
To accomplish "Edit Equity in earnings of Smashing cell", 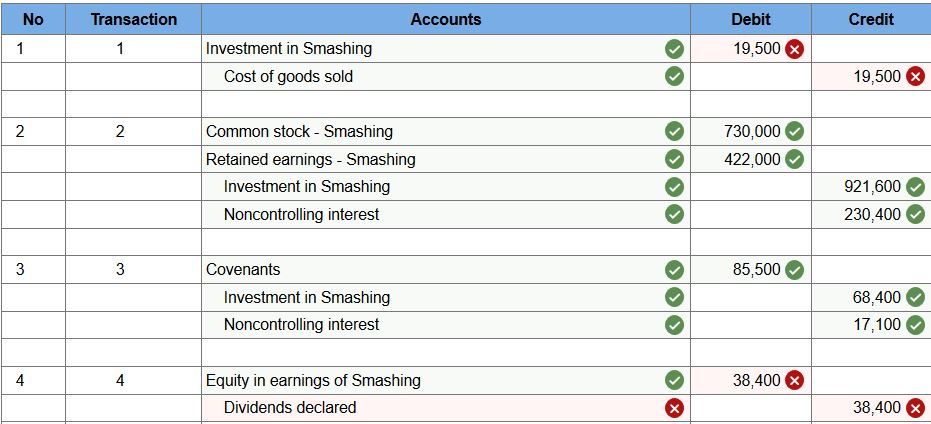I will (x=445, y=381).
